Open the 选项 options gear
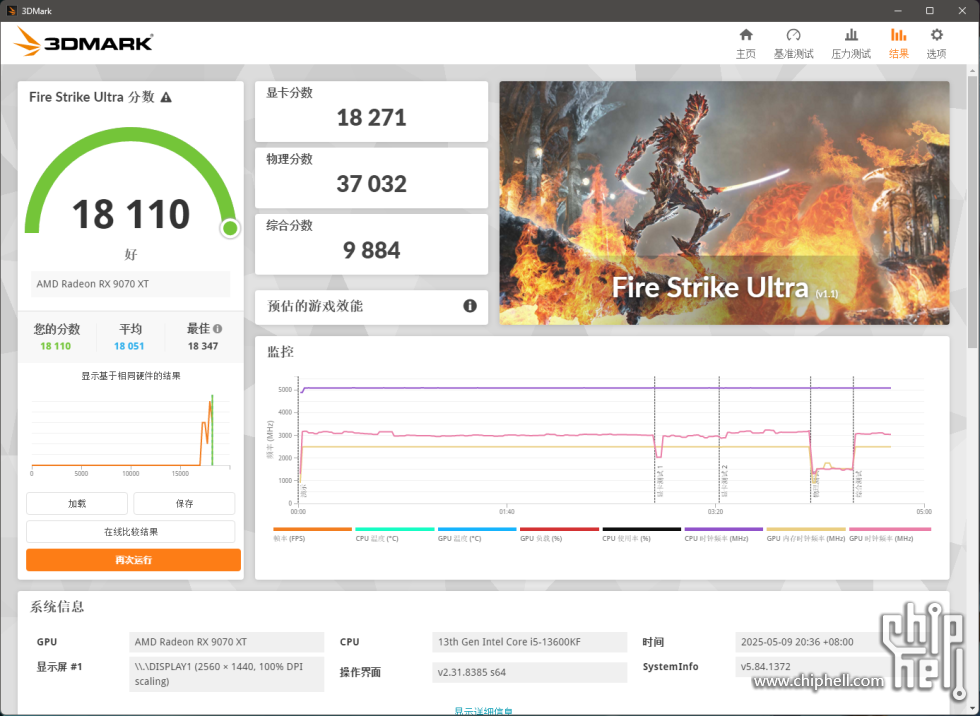 coord(936,44)
